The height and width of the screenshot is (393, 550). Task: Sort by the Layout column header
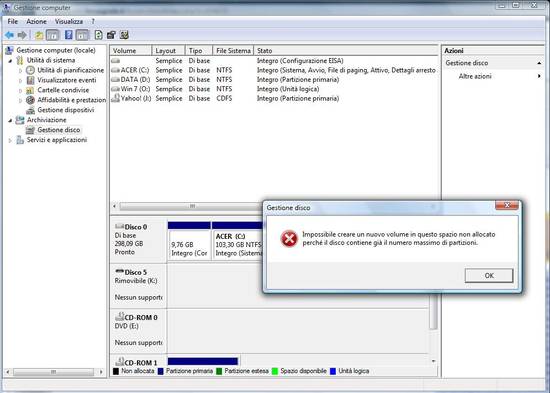(168, 51)
